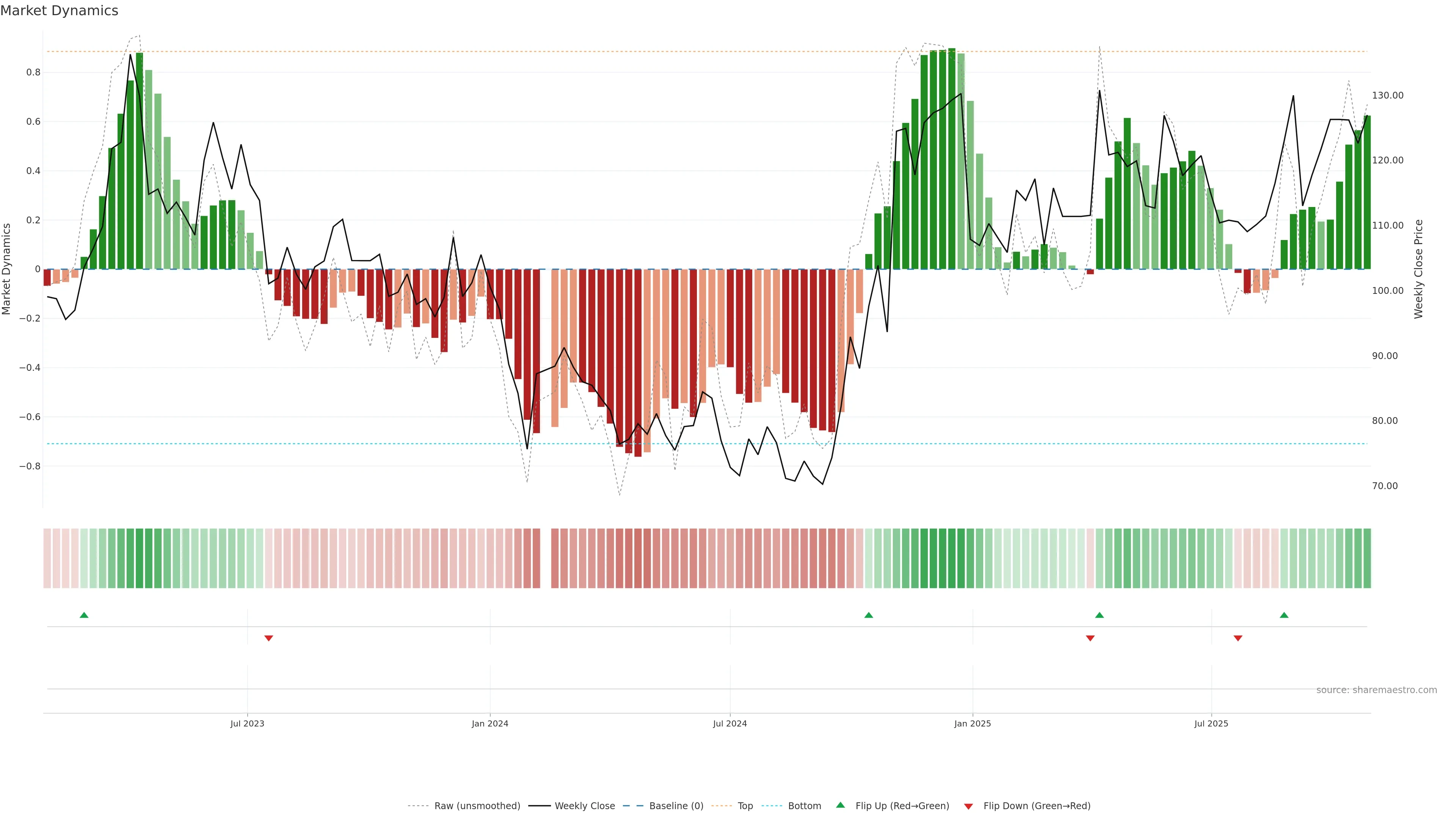
Task: Click the red flip-down marker just after Jul 2023
Action: click(x=268, y=638)
